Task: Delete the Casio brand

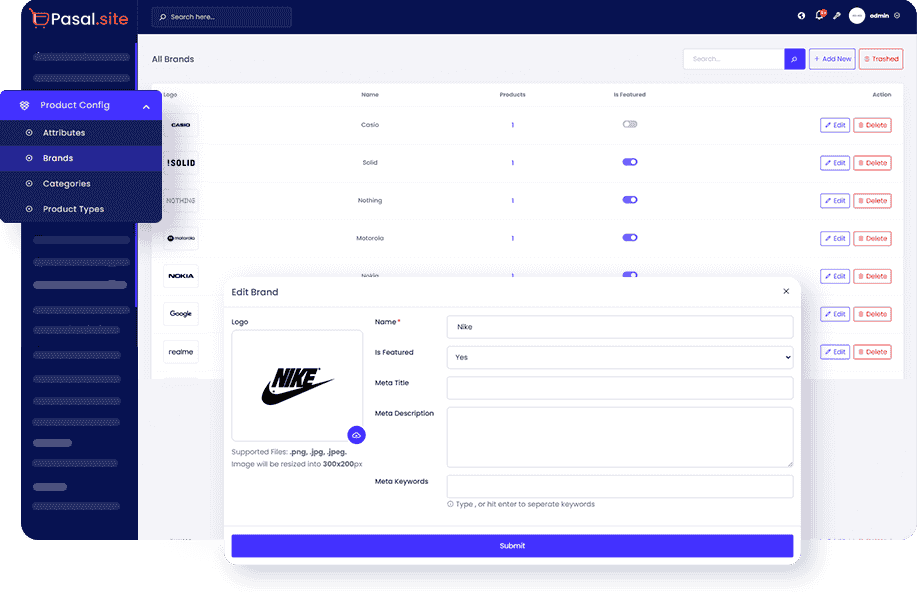Action: [872, 125]
